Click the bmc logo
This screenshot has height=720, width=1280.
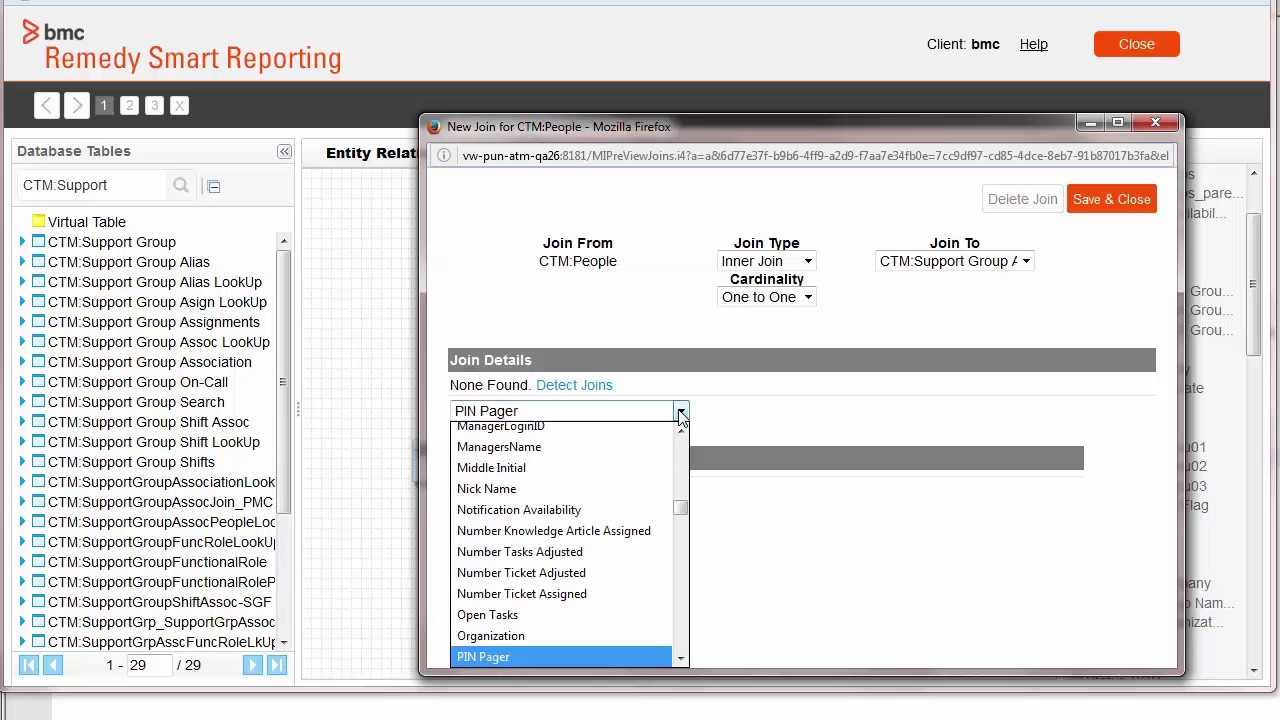(x=53, y=32)
